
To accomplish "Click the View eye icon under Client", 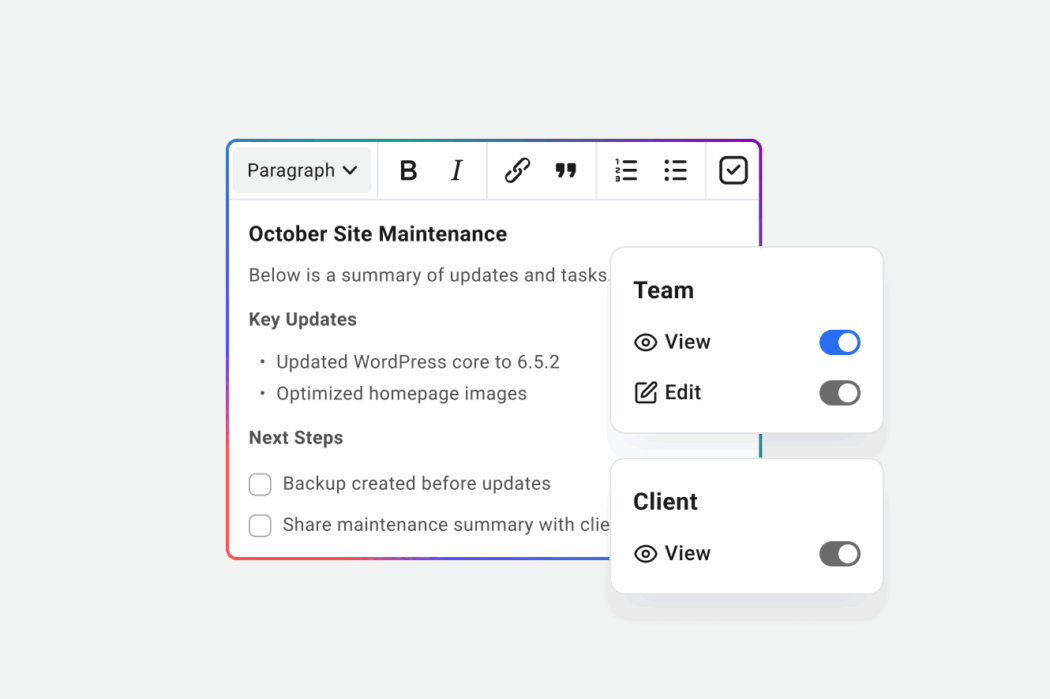I will [x=645, y=553].
